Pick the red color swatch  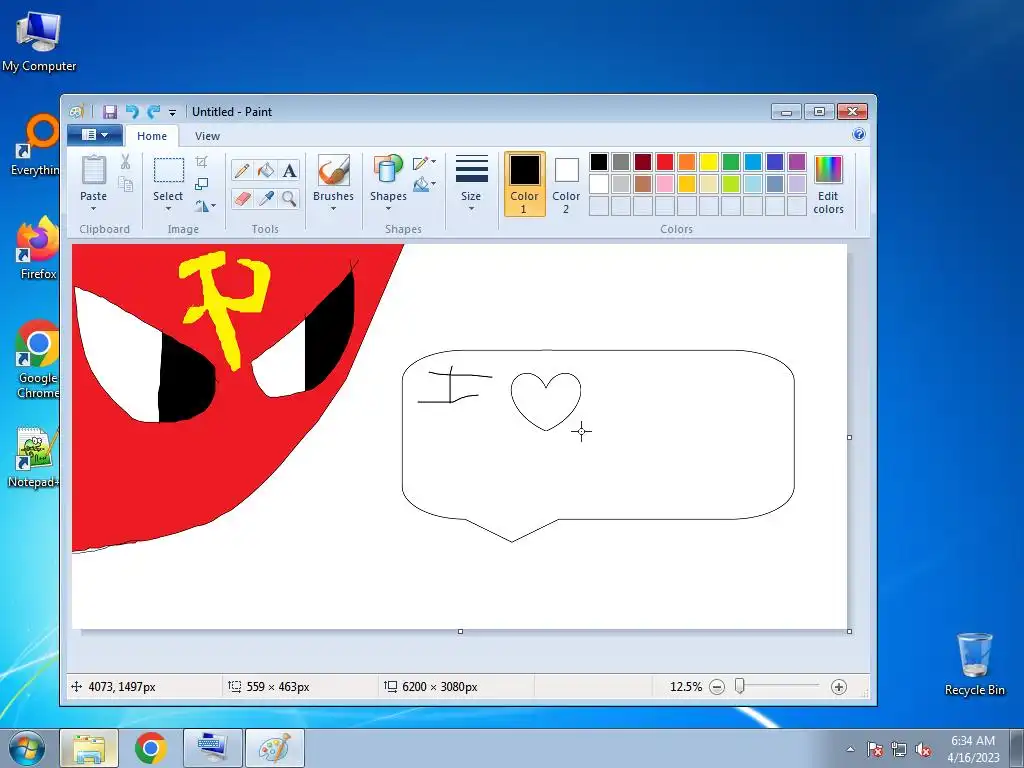click(x=665, y=161)
